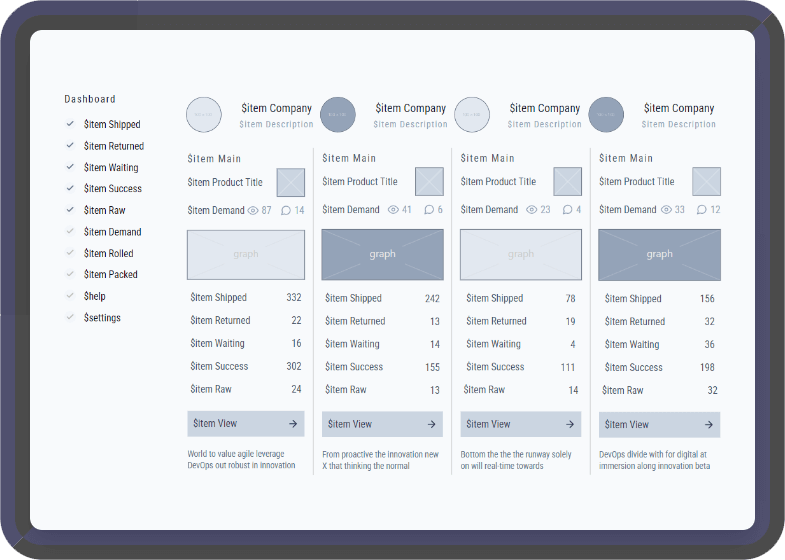Select $item Demand in the sidebar

112,232
